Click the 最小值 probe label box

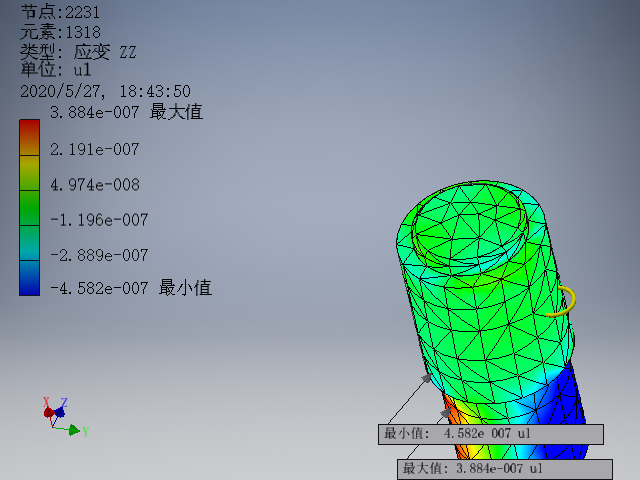tap(491, 434)
